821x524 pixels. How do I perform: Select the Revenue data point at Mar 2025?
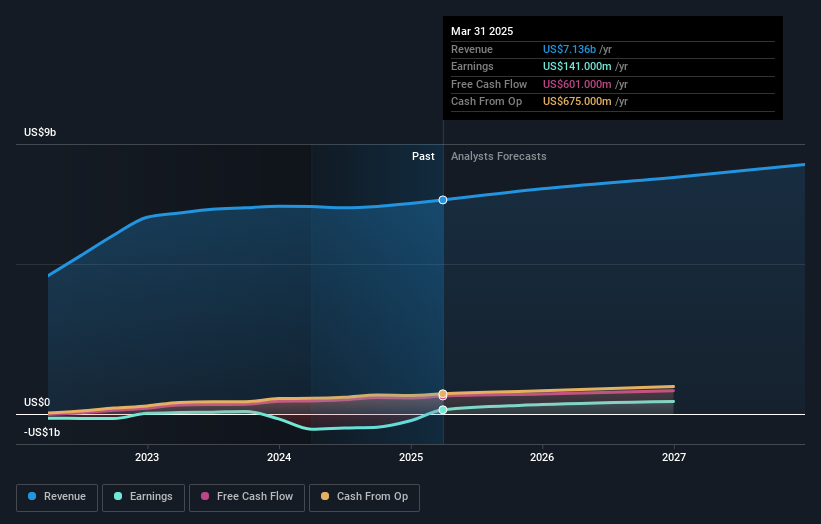point(443,200)
